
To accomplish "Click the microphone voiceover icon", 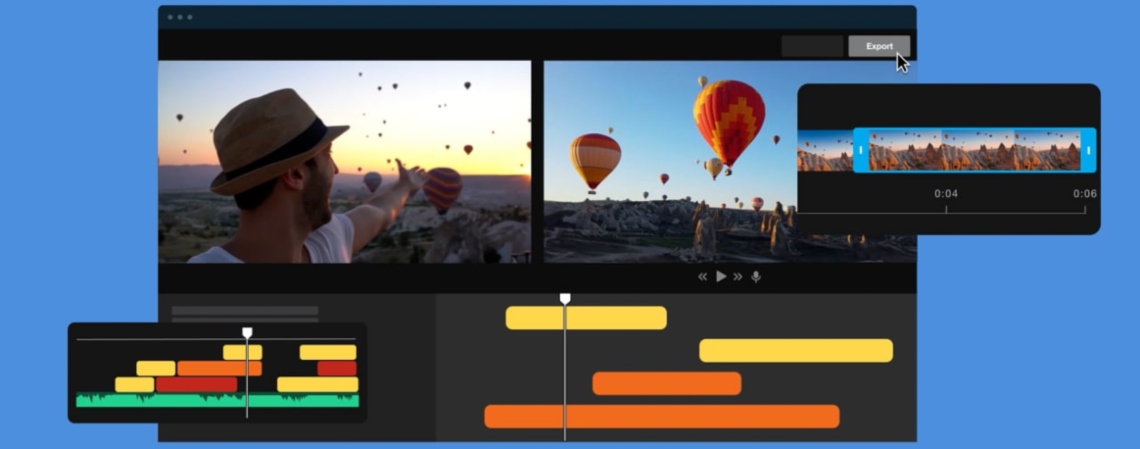I will tap(756, 277).
